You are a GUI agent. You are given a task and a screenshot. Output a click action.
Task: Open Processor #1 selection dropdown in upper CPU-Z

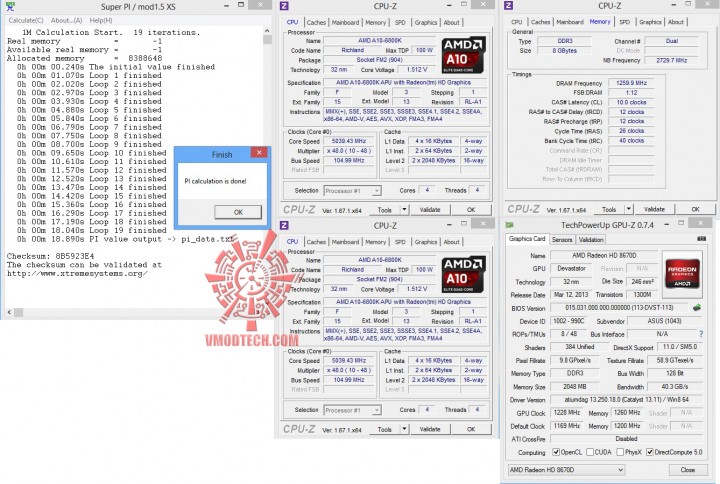click(353, 191)
